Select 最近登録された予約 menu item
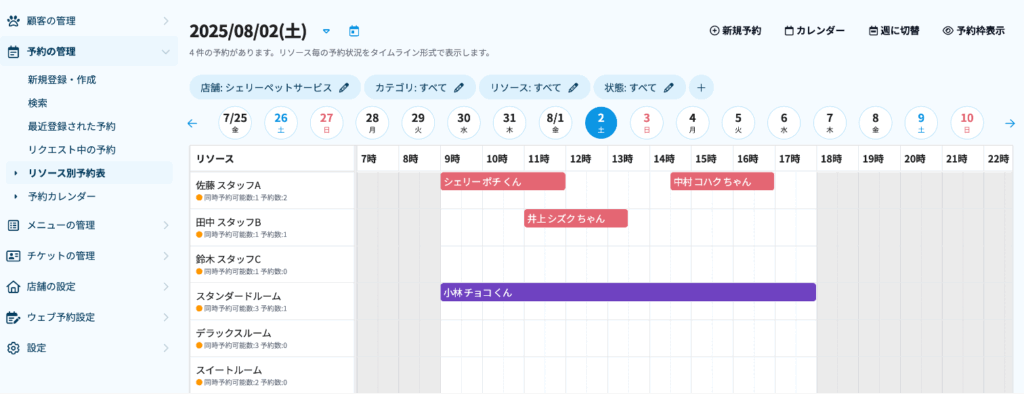1024x394 pixels. point(72,126)
